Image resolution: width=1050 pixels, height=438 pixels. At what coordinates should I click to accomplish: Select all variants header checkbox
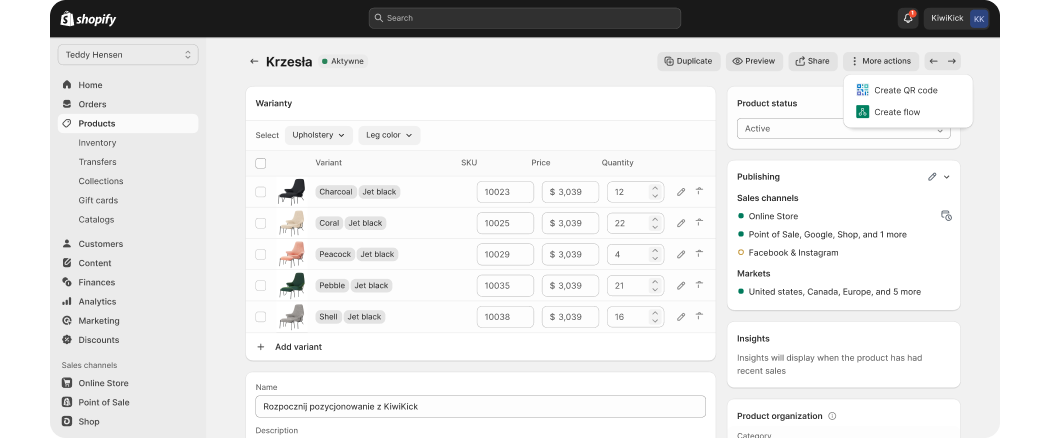(x=261, y=163)
